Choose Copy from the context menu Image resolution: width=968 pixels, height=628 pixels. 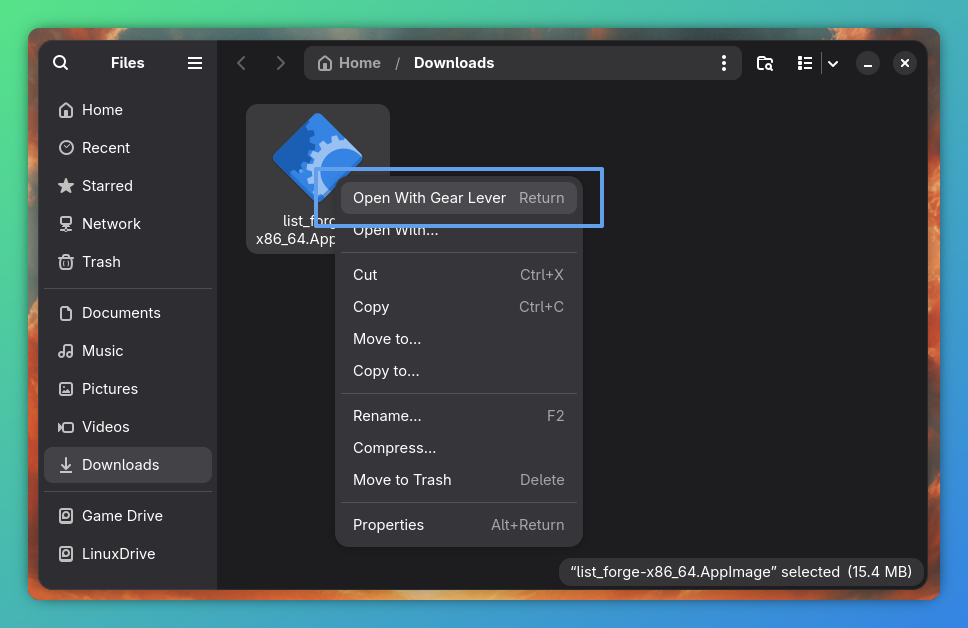click(x=459, y=307)
